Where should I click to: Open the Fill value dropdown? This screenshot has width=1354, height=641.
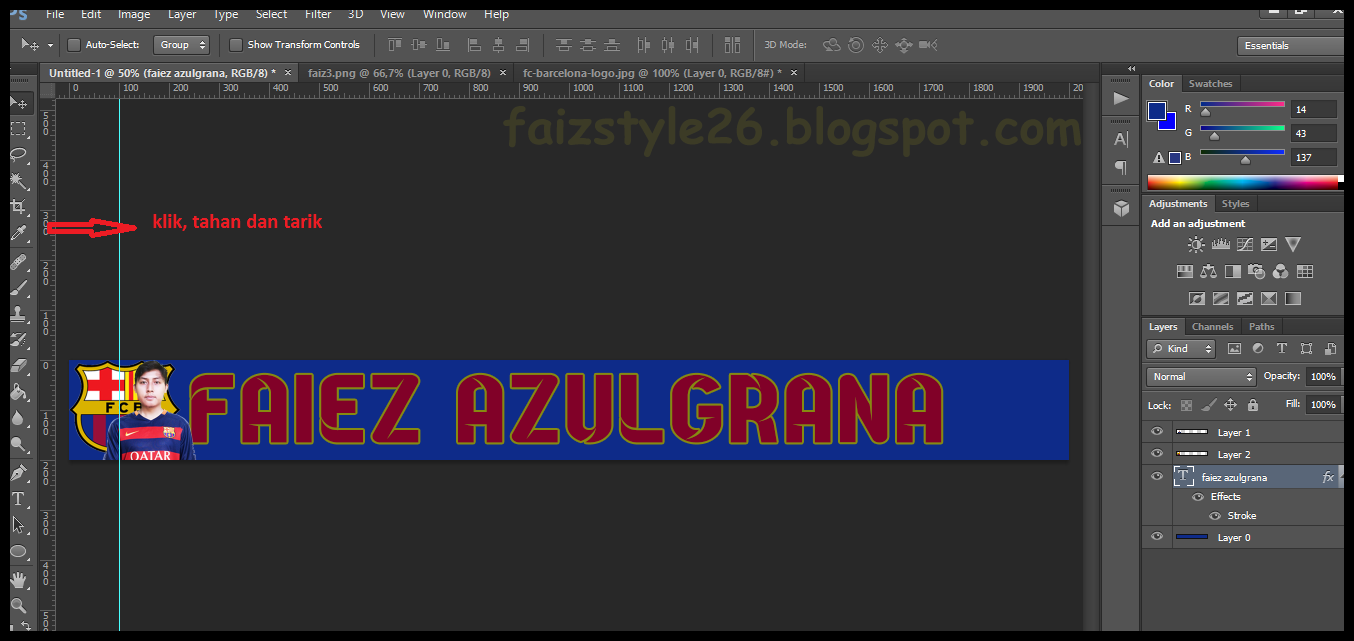(1340, 405)
